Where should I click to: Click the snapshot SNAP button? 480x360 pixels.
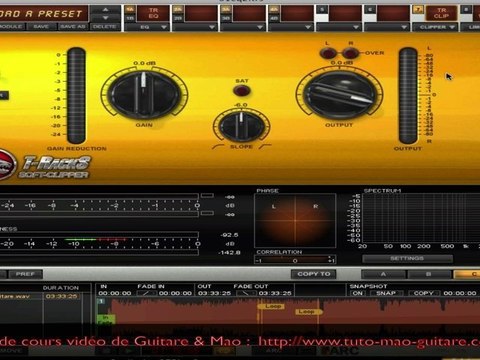(386, 293)
